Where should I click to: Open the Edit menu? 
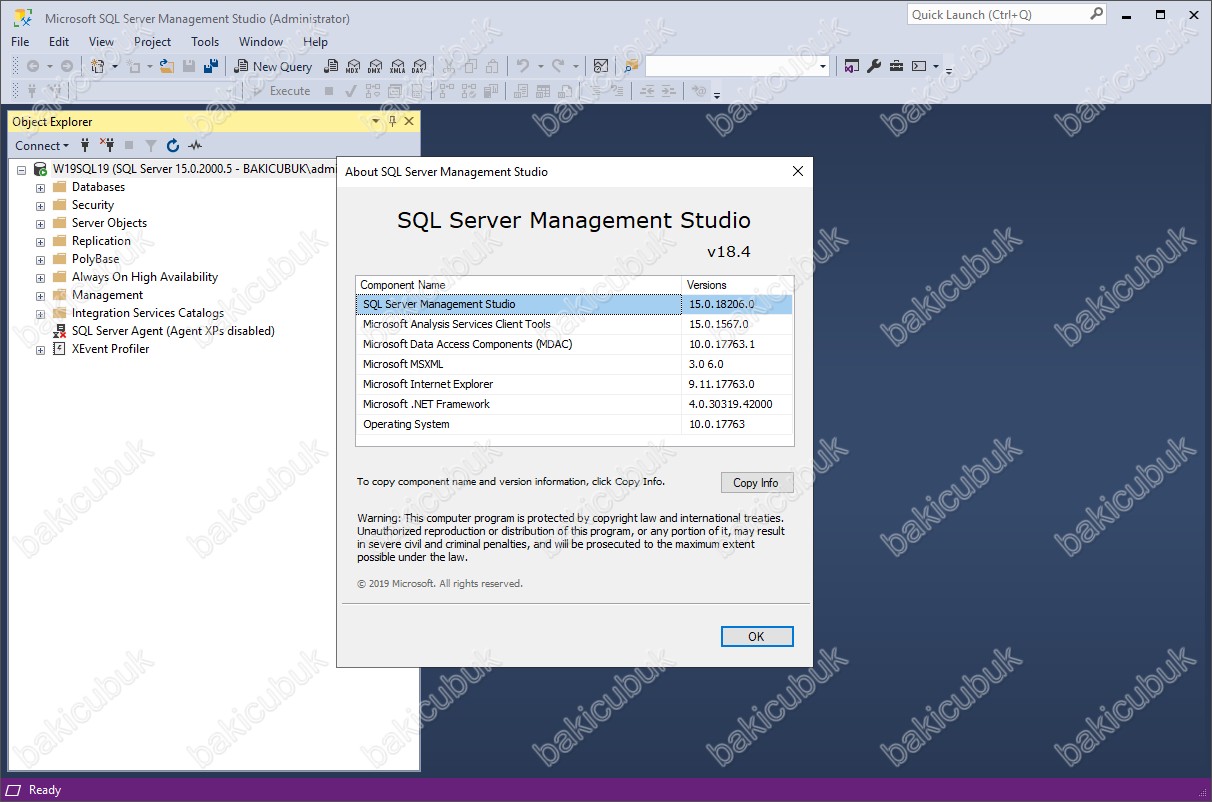pos(59,42)
